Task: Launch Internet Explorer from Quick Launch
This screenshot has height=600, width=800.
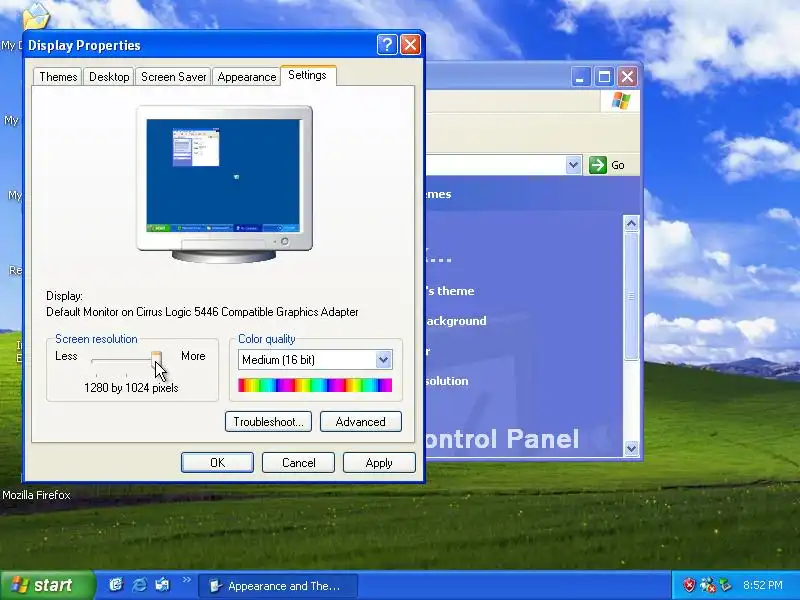Action: click(139, 585)
